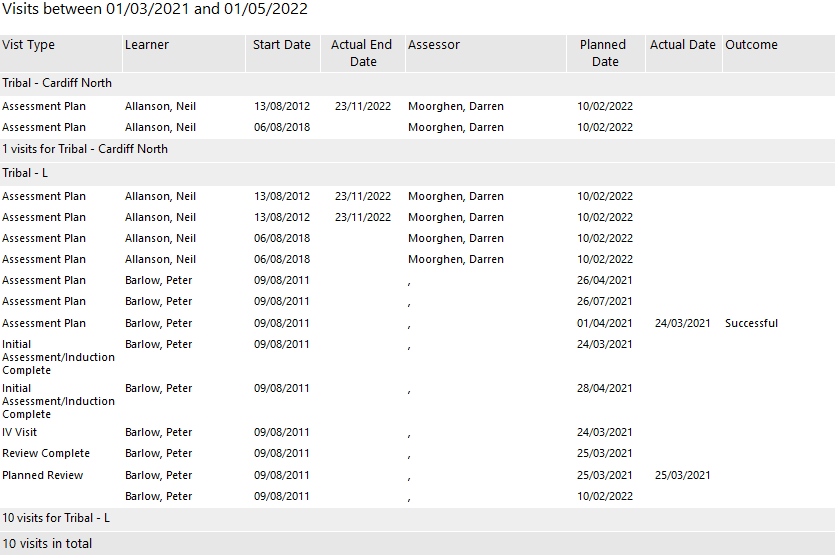
Task: Click the Tribal - Cardiff North group row
Action: pos(57,83)
